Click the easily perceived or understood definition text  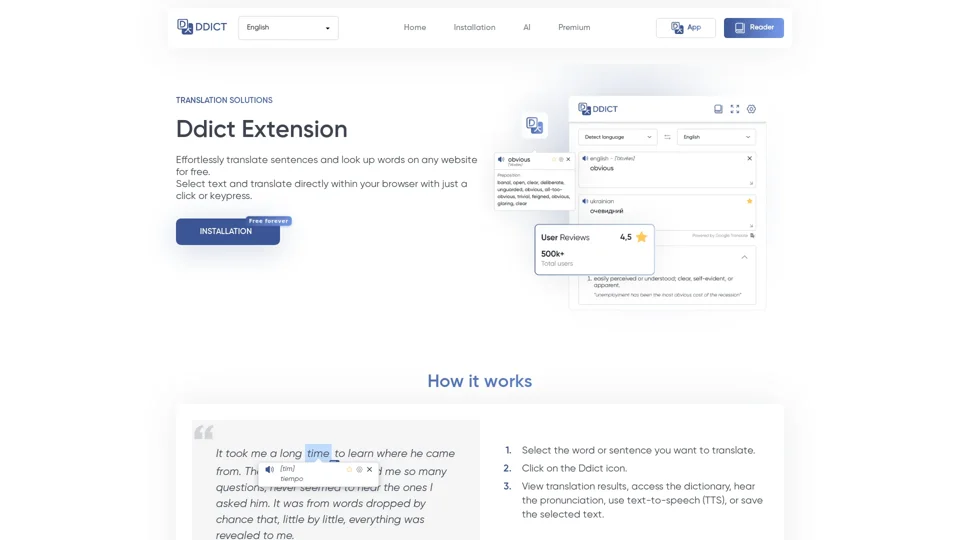click(663, 282)
